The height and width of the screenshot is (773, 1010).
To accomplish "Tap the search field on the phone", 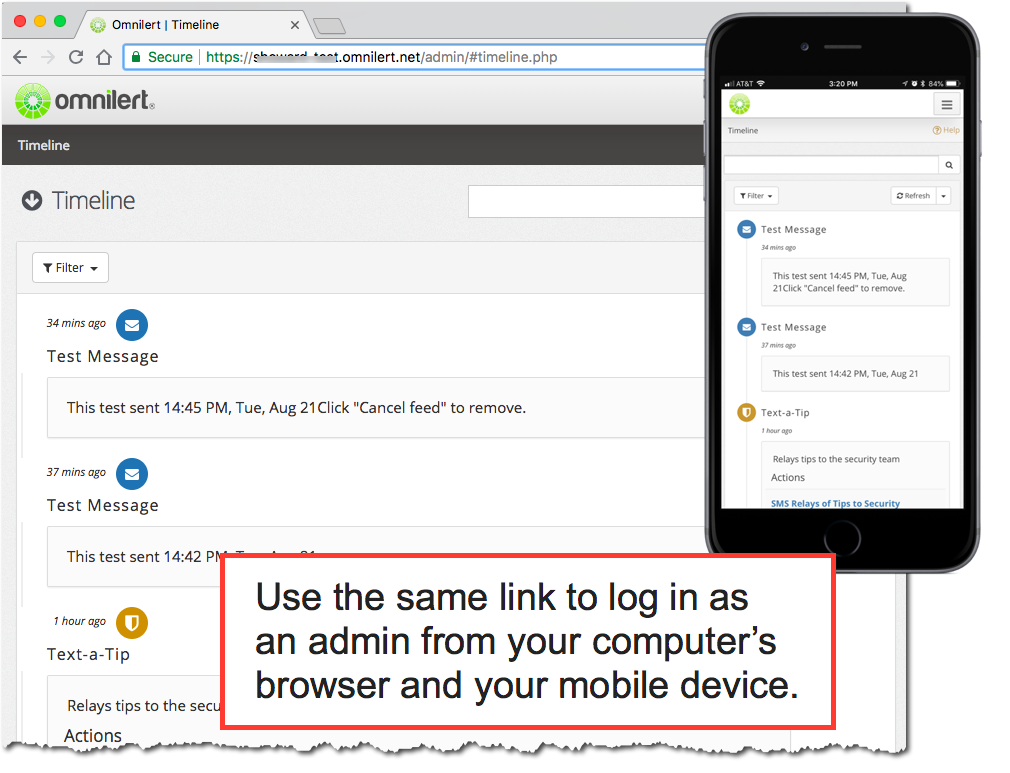I will click(x=831, y=165).
